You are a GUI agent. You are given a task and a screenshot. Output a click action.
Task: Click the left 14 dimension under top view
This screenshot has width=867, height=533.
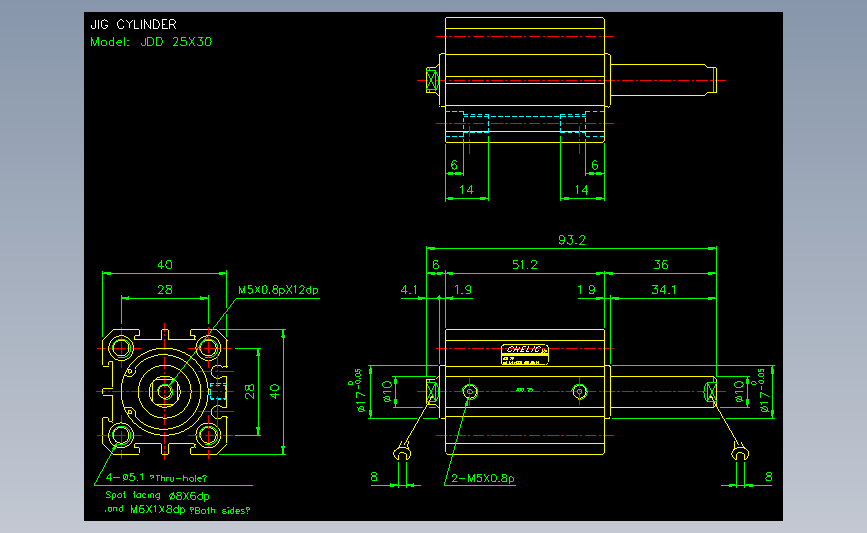pyautogui.click(x=466, y=190)
